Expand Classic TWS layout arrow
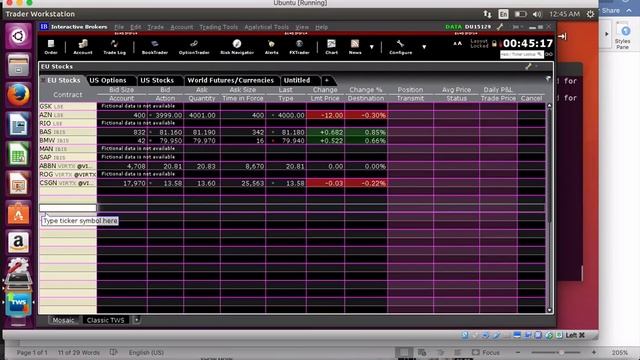The width and height of the screenshot is (640, 360). [x=136, y=320]
